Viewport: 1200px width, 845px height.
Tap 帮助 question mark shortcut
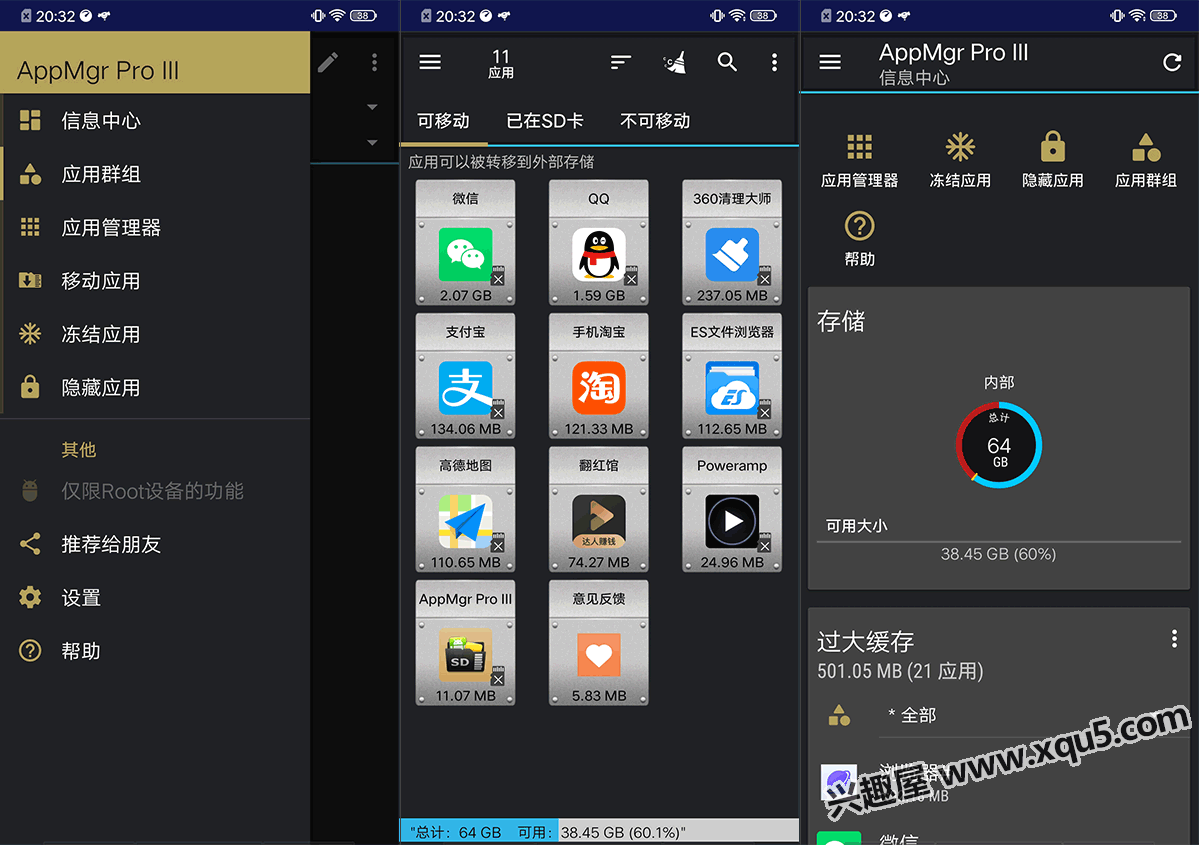point(860,238)
